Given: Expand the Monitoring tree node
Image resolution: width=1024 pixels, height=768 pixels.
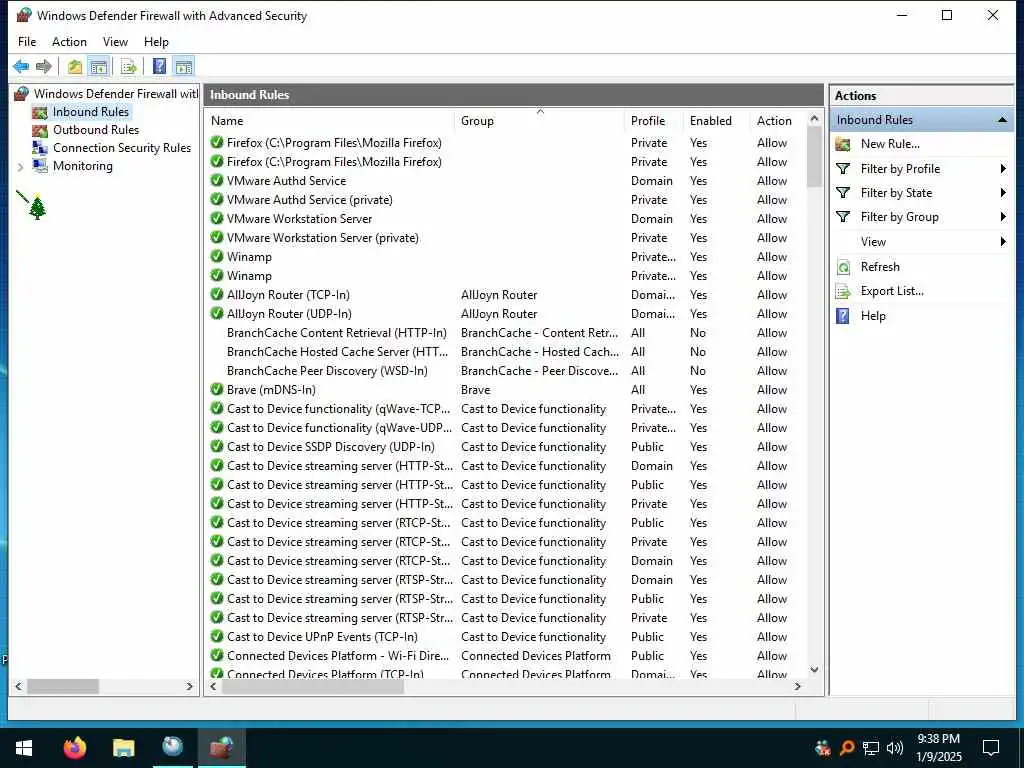Looking at the screenshot, I should coord(20,167).
